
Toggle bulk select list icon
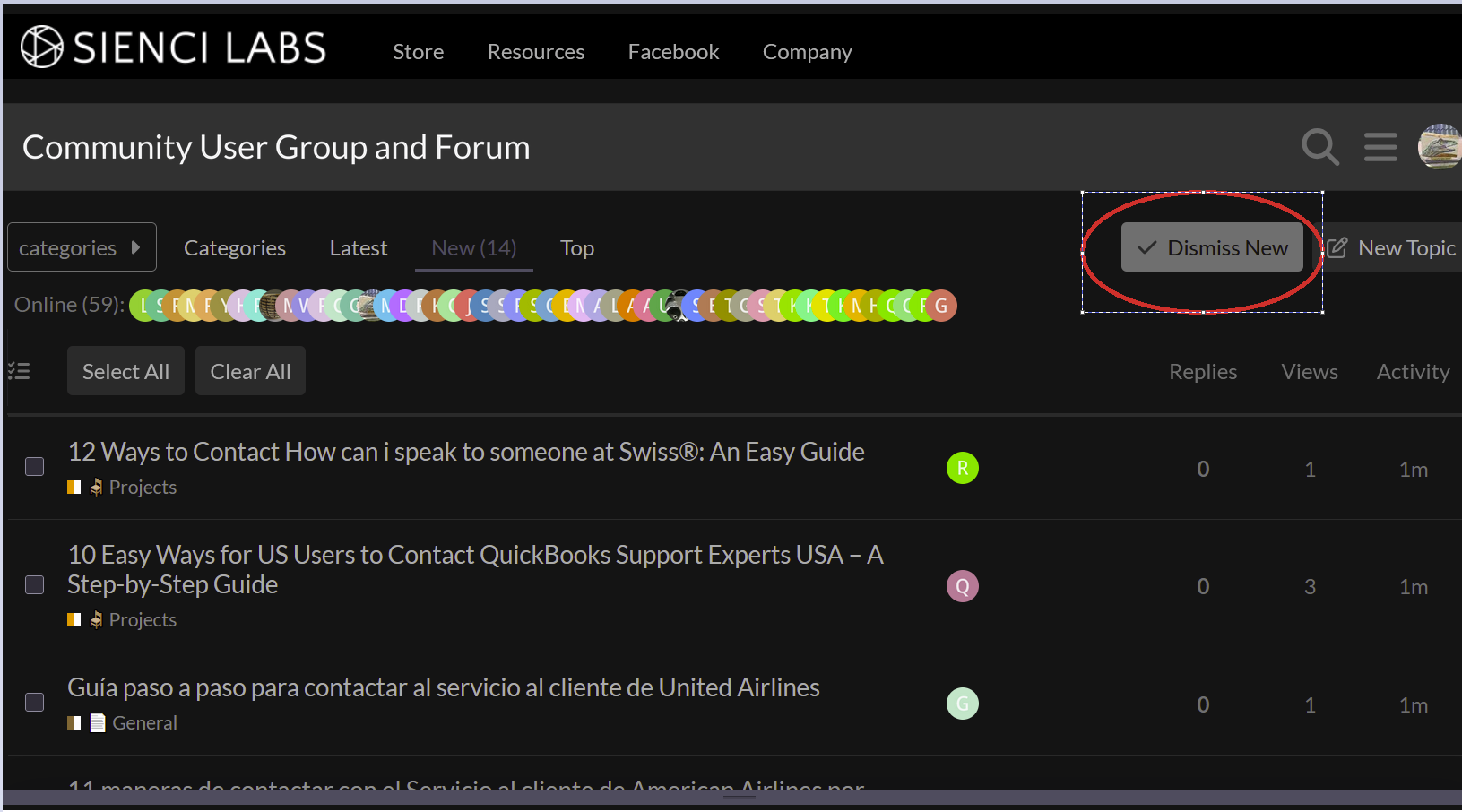tap(20, 371)
